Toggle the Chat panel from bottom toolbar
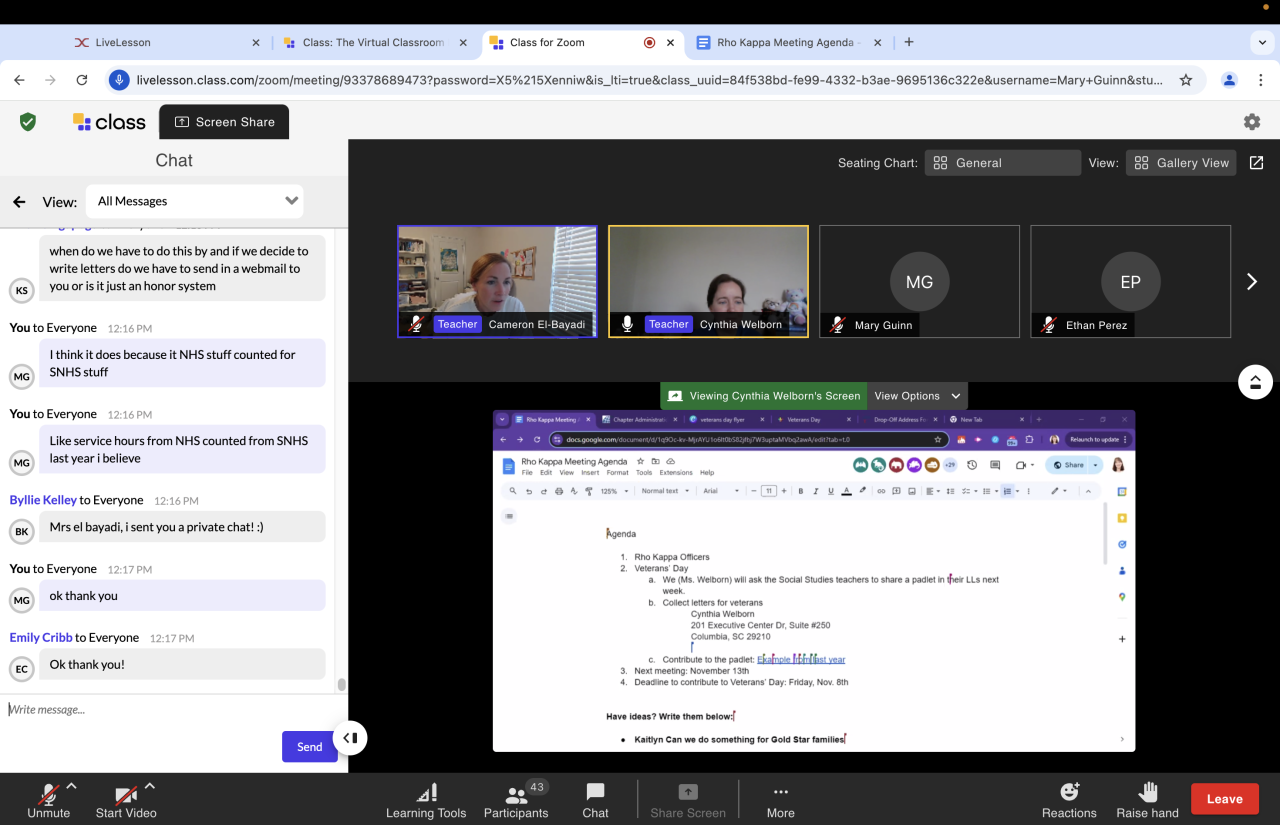Image resolution: width=1280 pixels, height=825 pixels. 595,800
